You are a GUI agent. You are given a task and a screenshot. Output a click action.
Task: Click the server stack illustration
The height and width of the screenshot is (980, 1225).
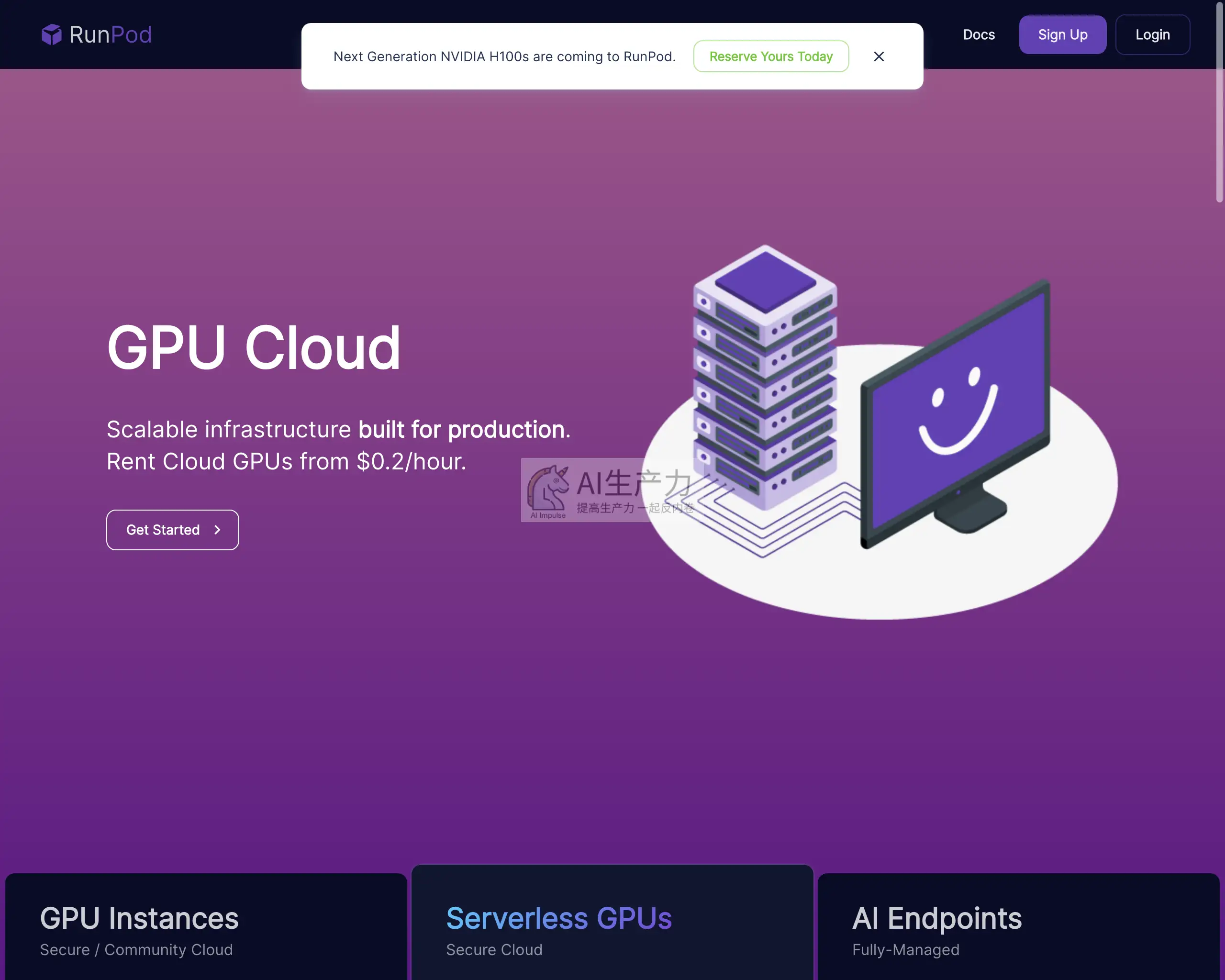[x=765, y=378]
